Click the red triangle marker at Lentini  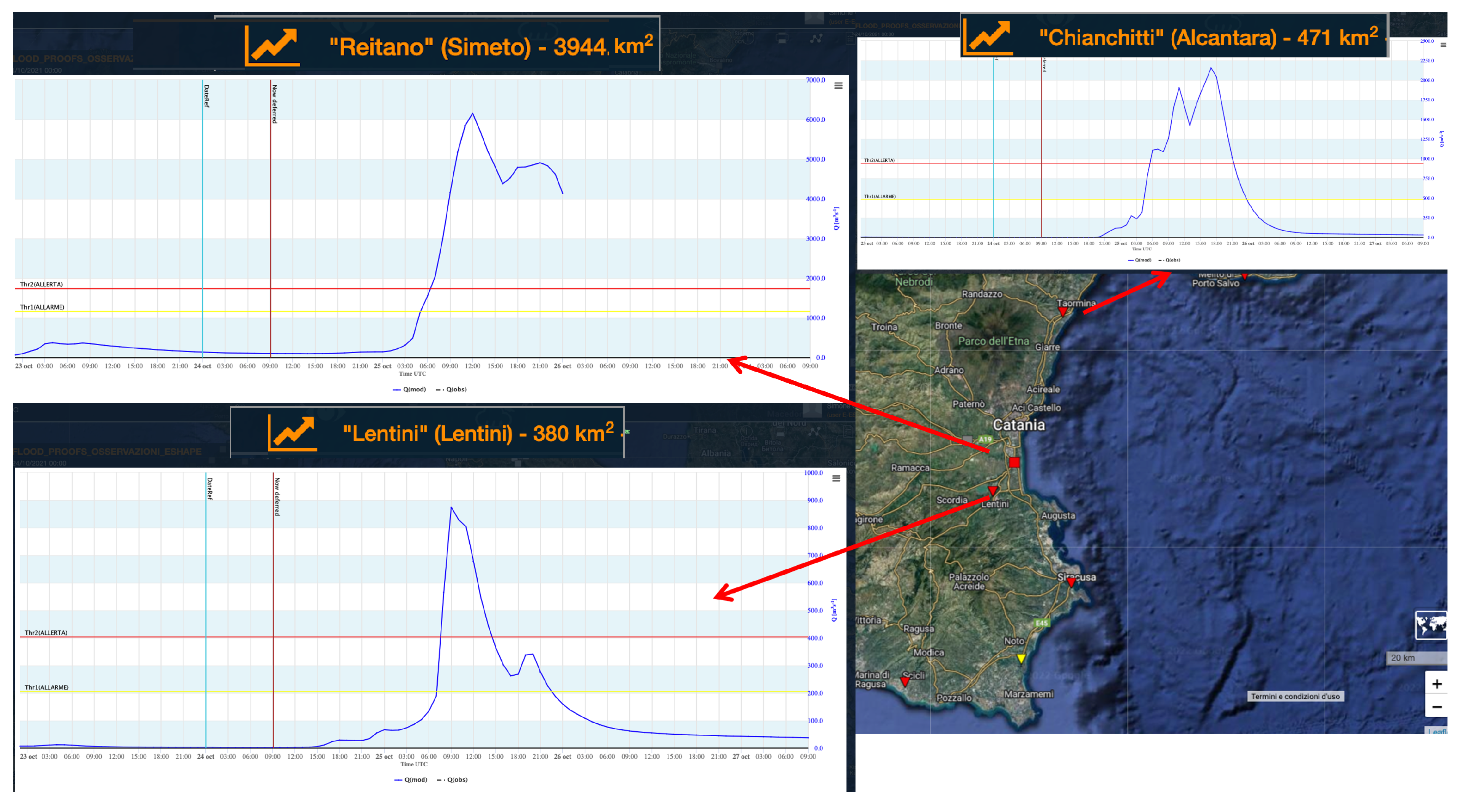[992, 490]
